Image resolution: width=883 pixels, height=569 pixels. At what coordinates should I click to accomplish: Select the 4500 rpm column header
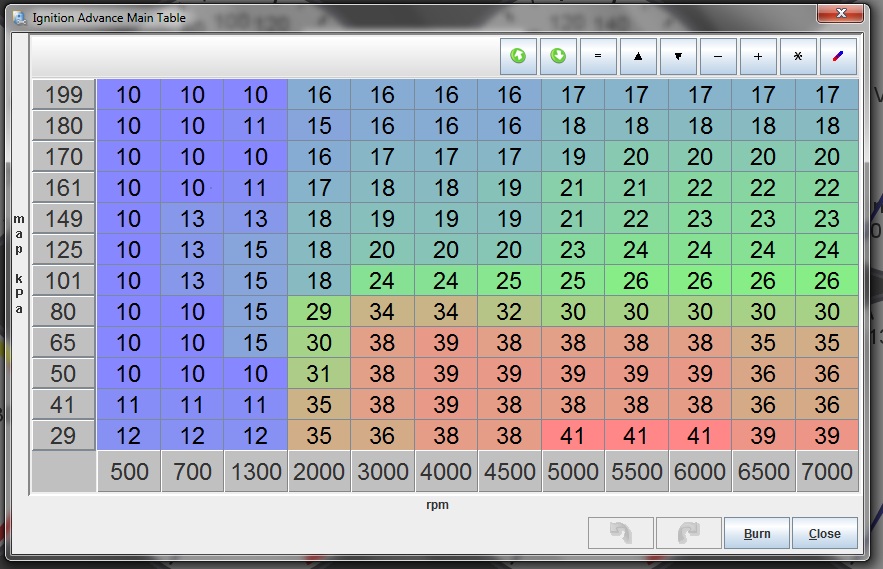click(x=510, y=472)
